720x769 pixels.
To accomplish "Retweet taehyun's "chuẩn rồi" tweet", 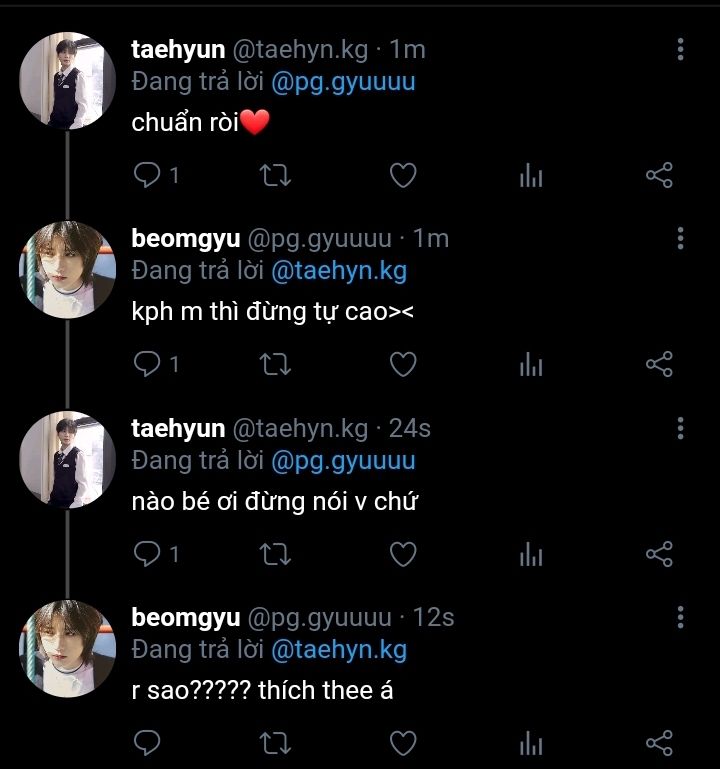I will [275, 176].
